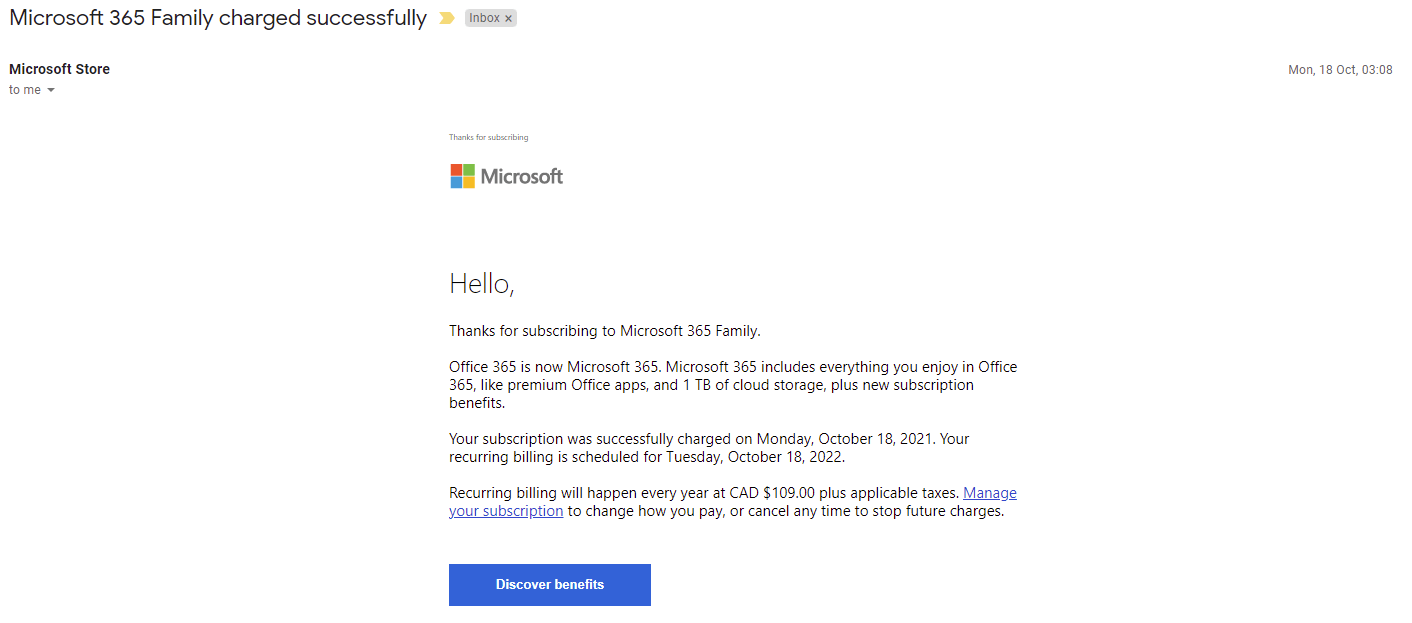Screen dimensions: 1412x623
Task: Open the 'Manage your subscription' link
Action: (989, 493)
